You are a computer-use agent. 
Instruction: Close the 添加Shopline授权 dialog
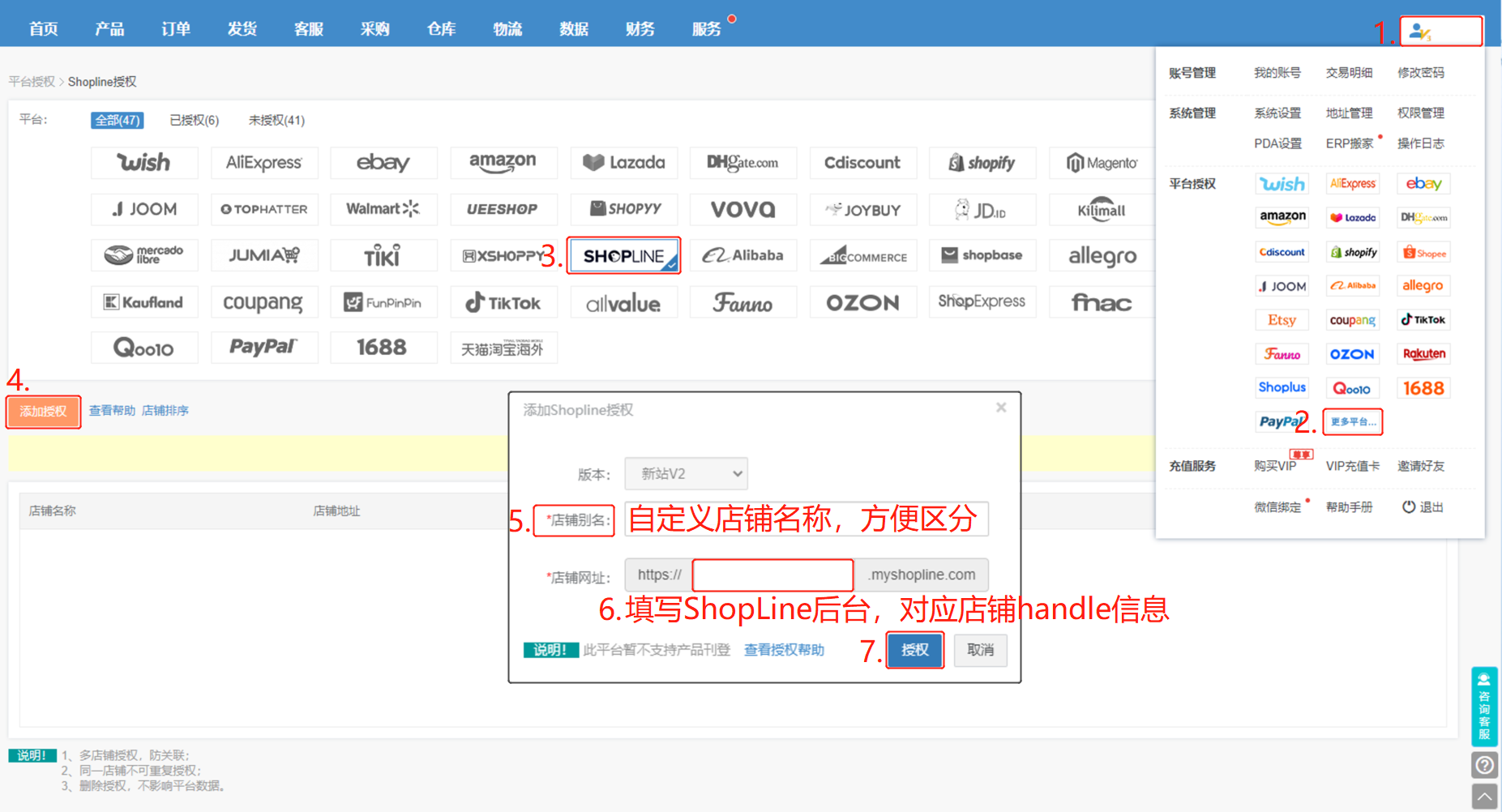[1001, 408]
